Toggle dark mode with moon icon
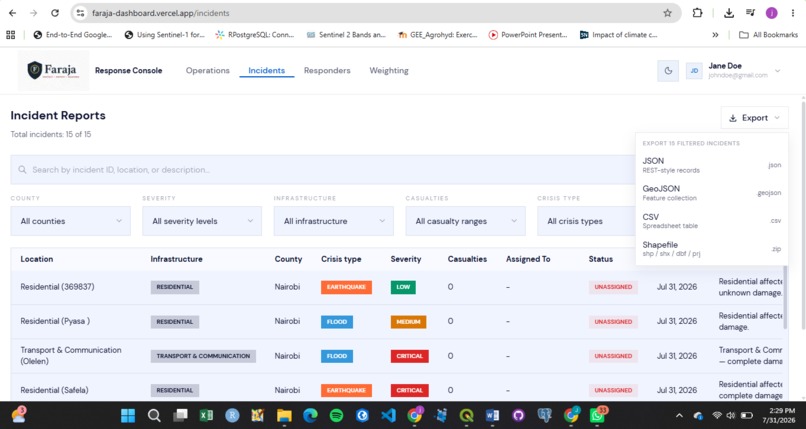 coord(668,71)
